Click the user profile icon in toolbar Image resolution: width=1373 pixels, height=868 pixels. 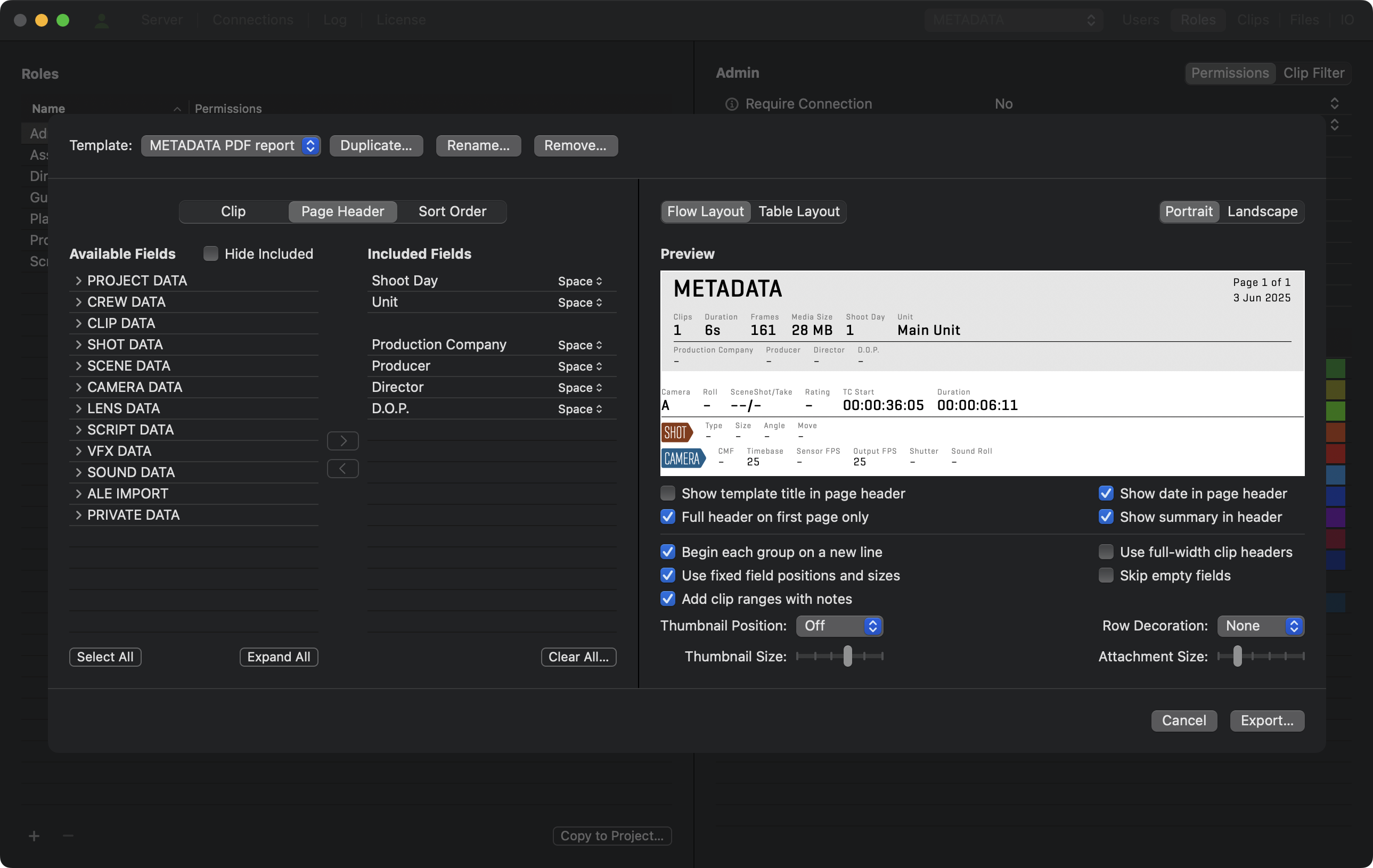pos(102,21)
